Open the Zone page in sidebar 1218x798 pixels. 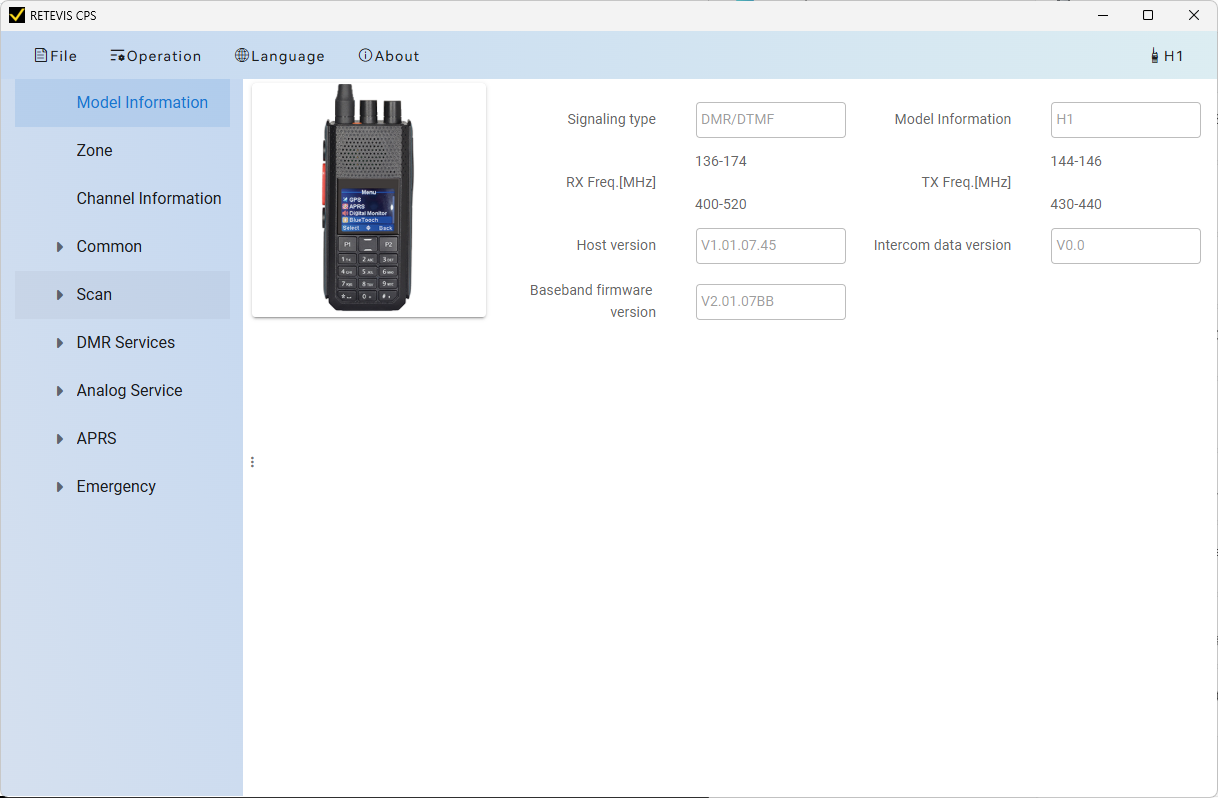pos(95,151)
